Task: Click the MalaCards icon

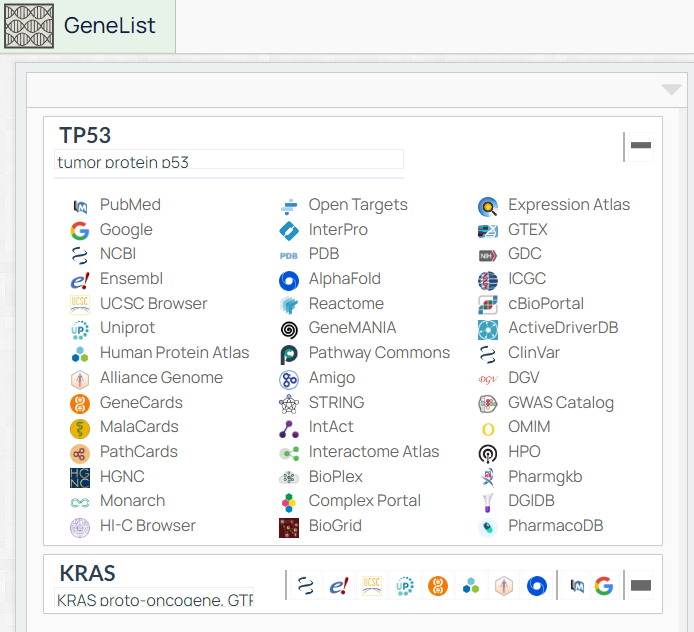Action: coord(80,428)
